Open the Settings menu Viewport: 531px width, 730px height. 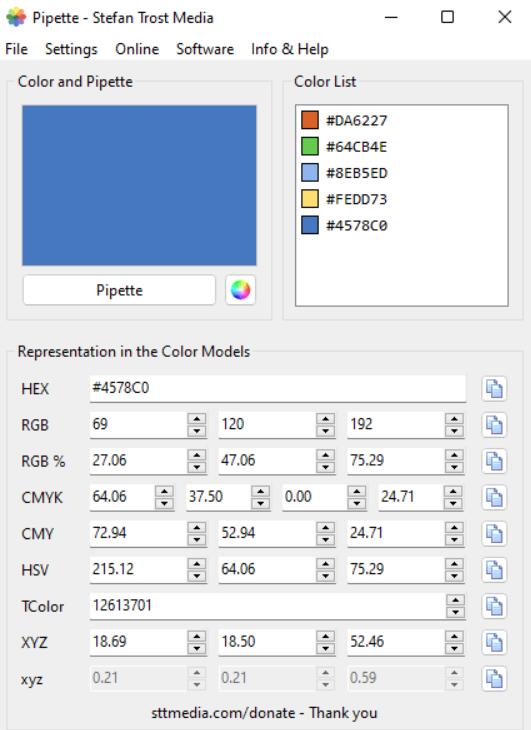pos(71,49)
